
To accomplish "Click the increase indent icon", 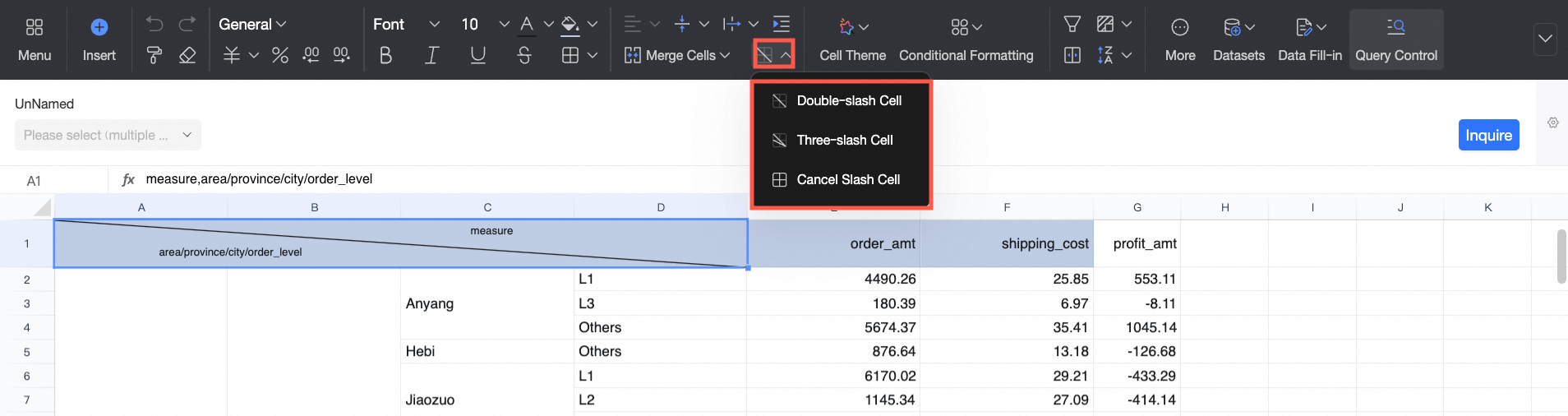I will tap(782, 24).
